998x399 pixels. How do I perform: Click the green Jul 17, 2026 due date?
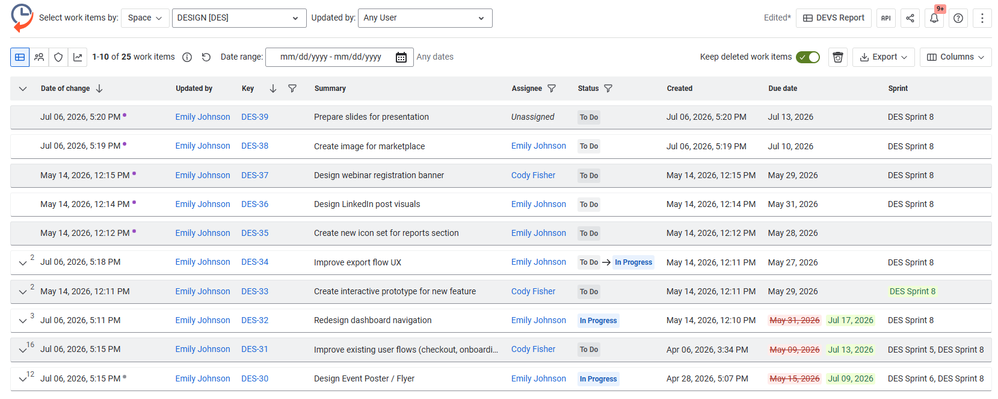(850, 320)
